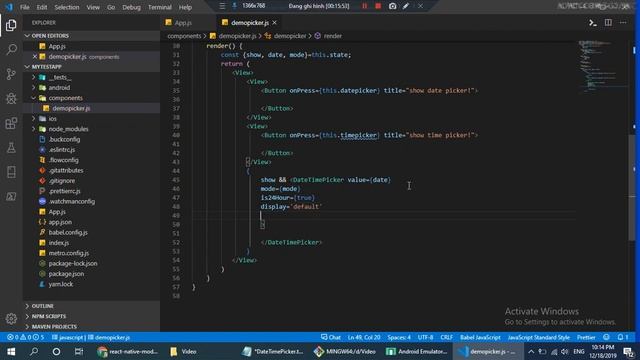Open the Explorer view in the activity bar
640x360 pixels.
11,25
